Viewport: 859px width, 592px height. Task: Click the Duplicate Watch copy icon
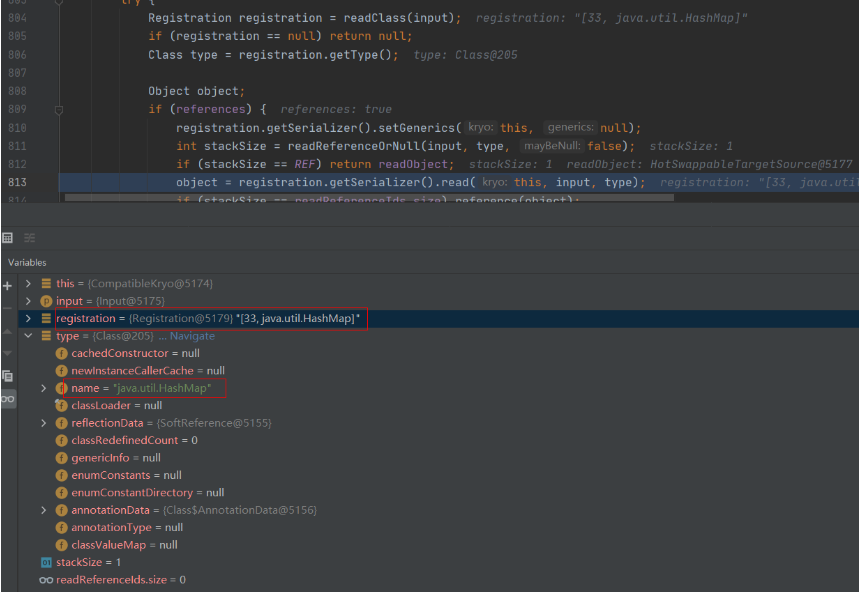coord(8,376)
